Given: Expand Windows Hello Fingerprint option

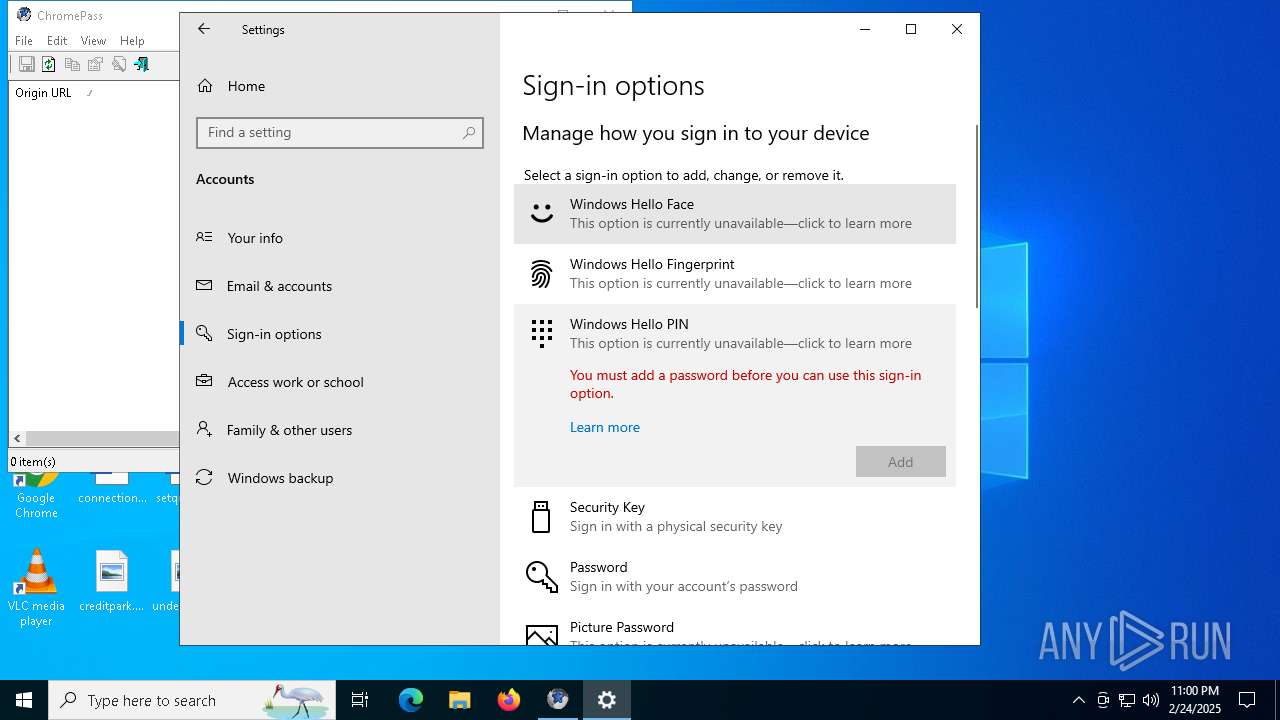Looking at the screenshot, I should click(x=735, y=274).
